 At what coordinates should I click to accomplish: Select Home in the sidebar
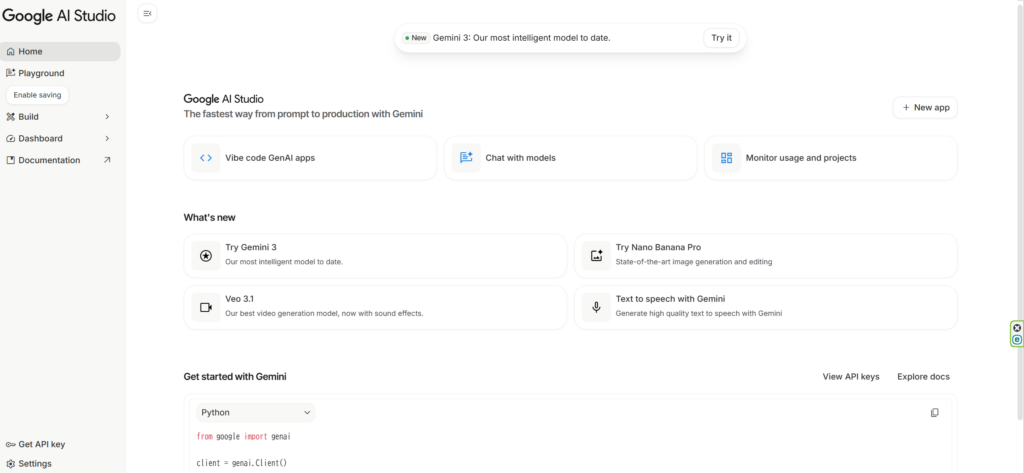click(31, 51)
